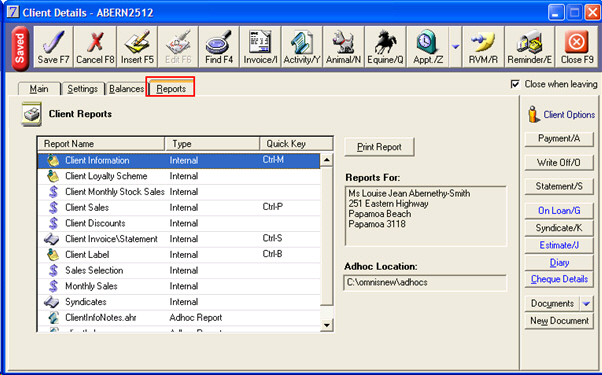
Task: Sort by the Type column header
Action: (212, 144)
